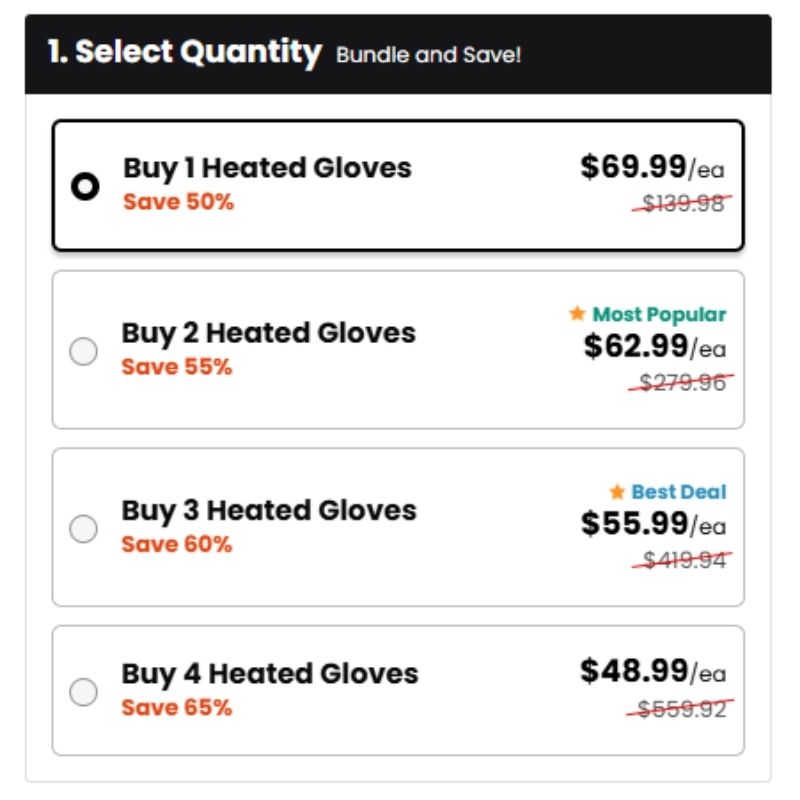Click the Most Popular badge label
Image resolution: width=800 pixels, height=800 pixels.
tap(659, 315)
